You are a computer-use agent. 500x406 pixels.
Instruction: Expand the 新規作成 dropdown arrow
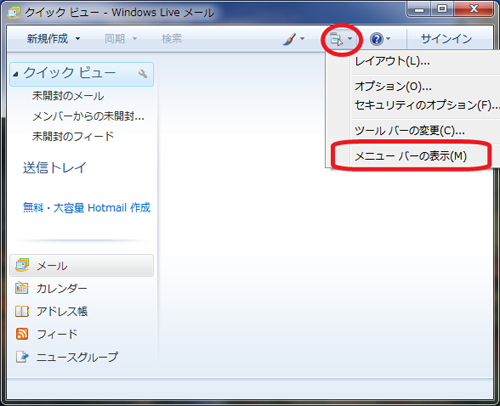[78, 39]
